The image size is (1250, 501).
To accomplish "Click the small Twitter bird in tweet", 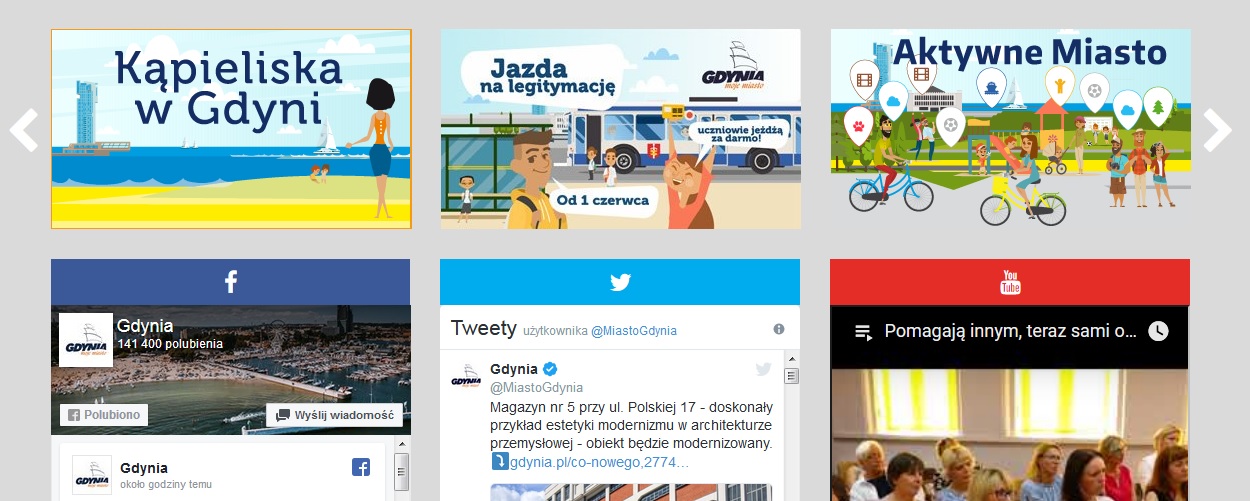I will coord(763,369).
